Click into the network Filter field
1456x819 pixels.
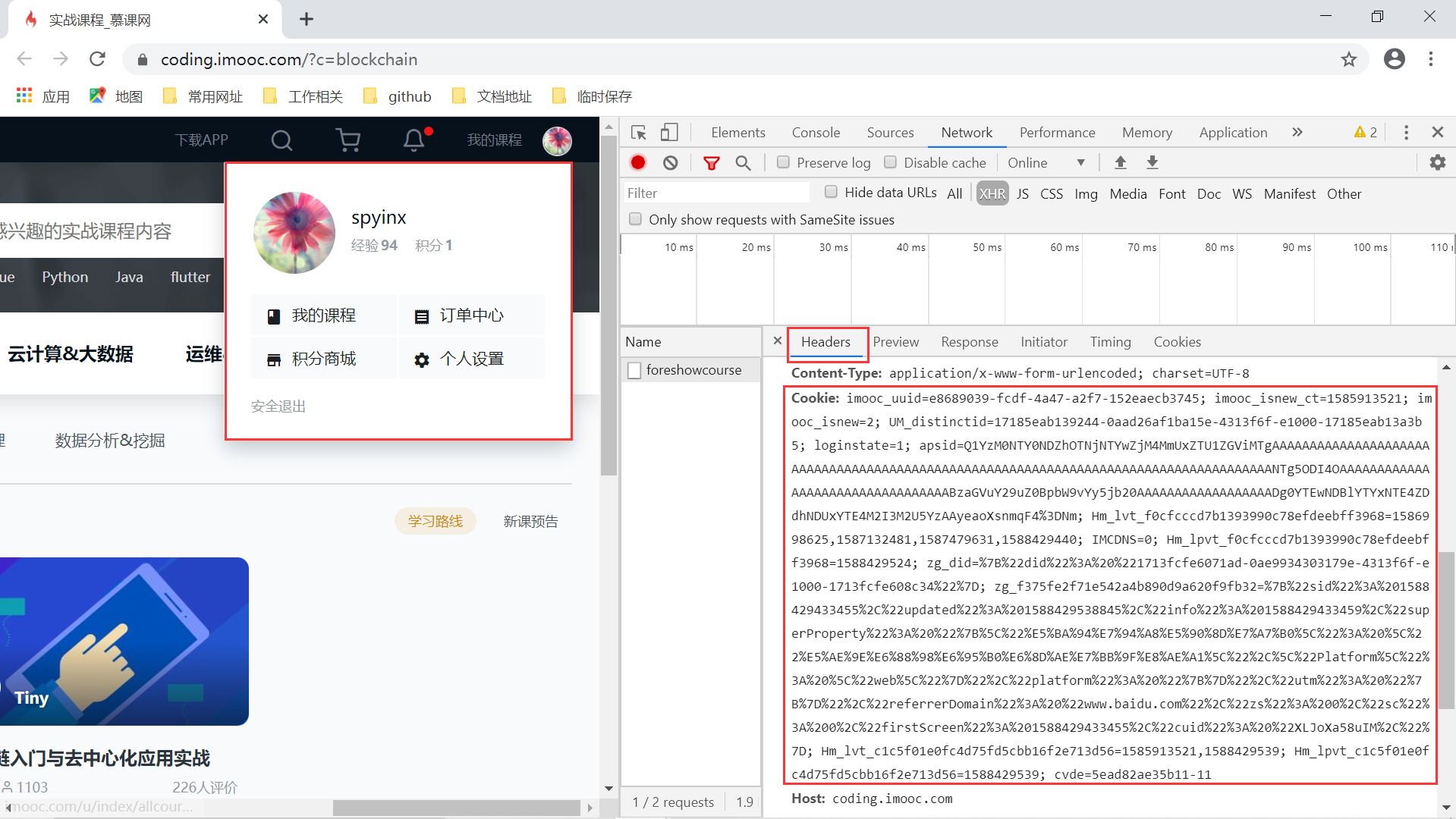pos(716,193)
